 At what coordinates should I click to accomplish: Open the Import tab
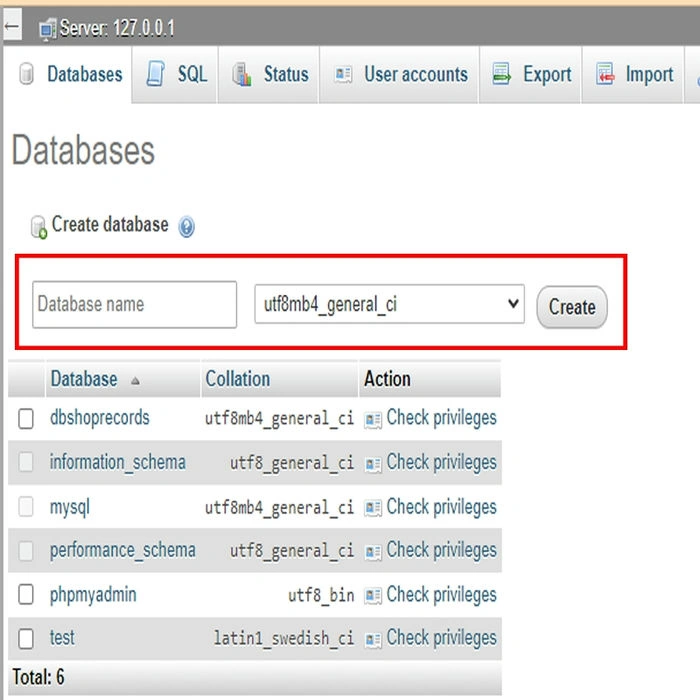633,75
